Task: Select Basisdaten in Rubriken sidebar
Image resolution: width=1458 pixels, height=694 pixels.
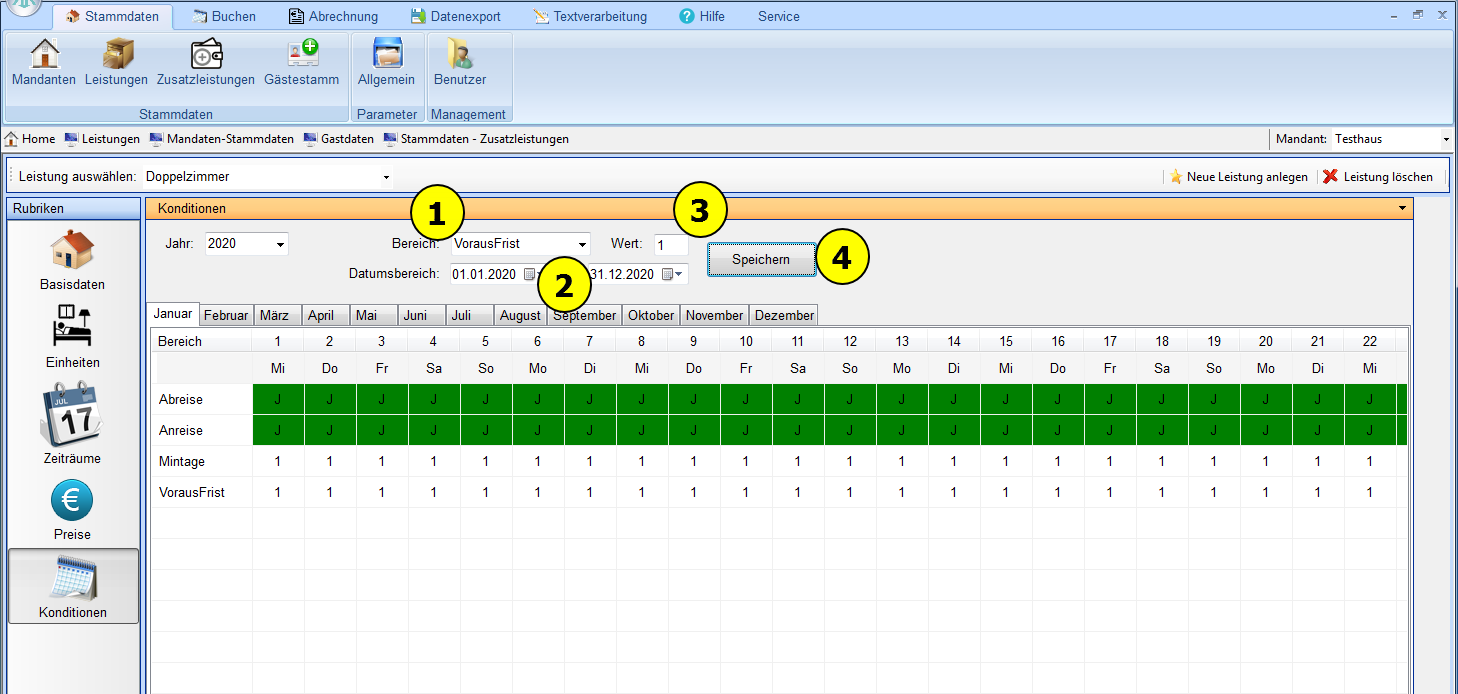Action: pos(73,260)
